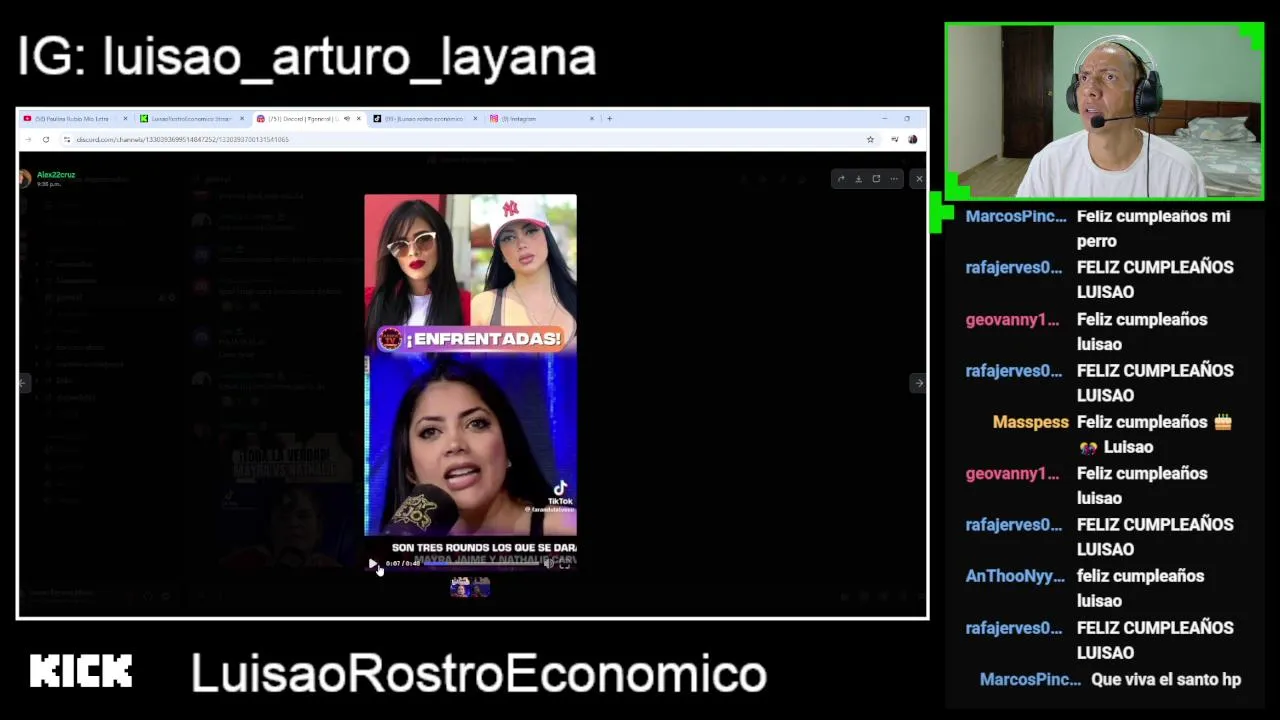Seek along the video progress bar

tap(481, 563)
